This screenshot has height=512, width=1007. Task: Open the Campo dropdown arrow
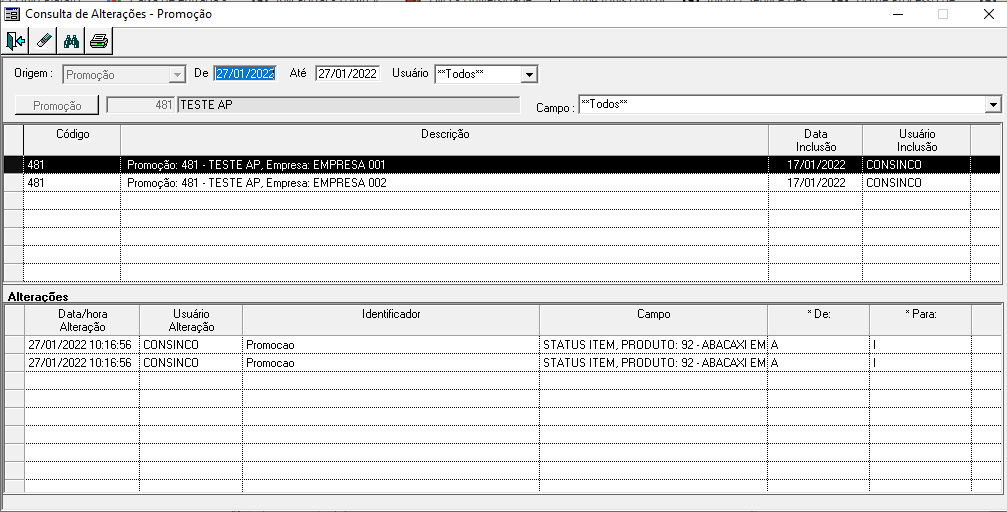(x=993, y=104)
